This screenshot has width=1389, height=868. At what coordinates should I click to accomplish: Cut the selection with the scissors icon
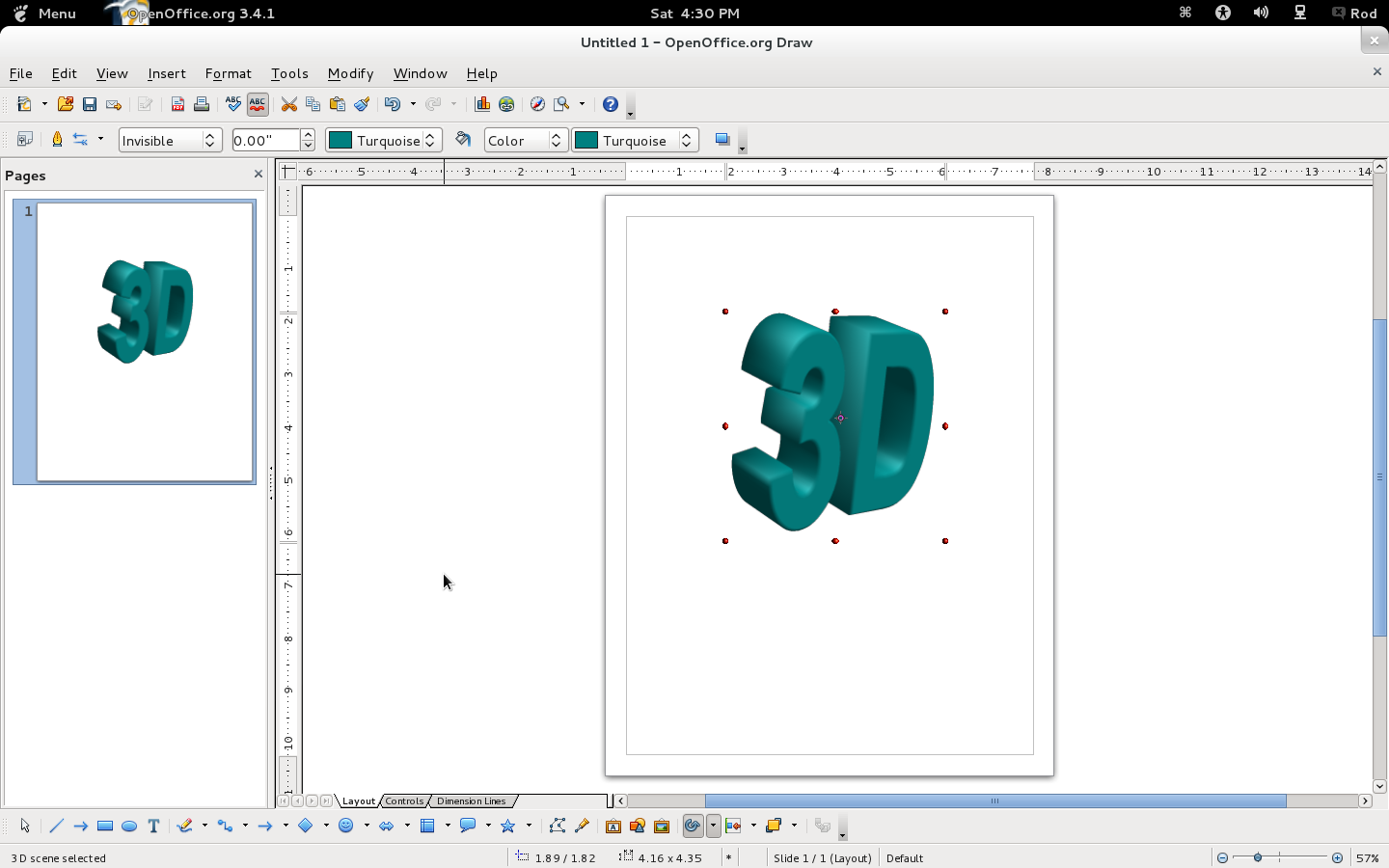point(288,104)
